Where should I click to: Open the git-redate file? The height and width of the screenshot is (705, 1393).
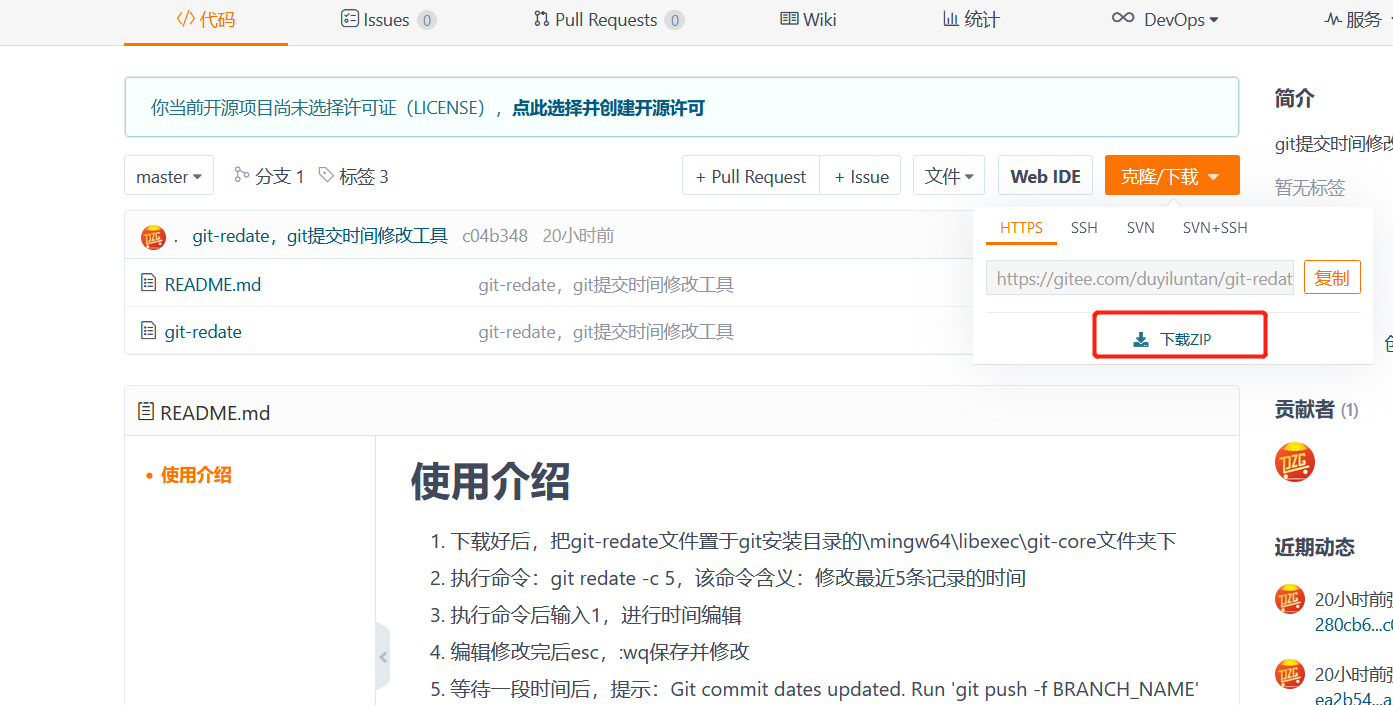[x=203, y=331]
